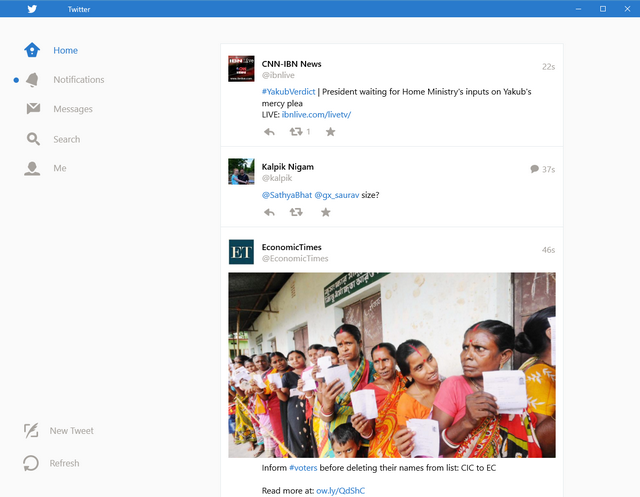Image resolution: width=640 pixels, height=497 pixels.
Task: Click the 46s timestamp
Action: 549,250
